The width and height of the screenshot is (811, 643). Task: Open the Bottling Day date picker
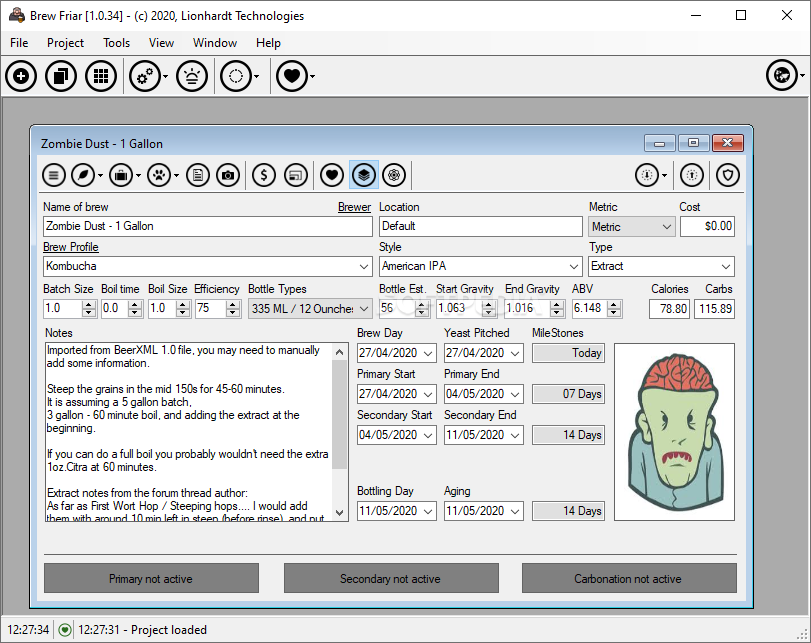click(428, 511)
